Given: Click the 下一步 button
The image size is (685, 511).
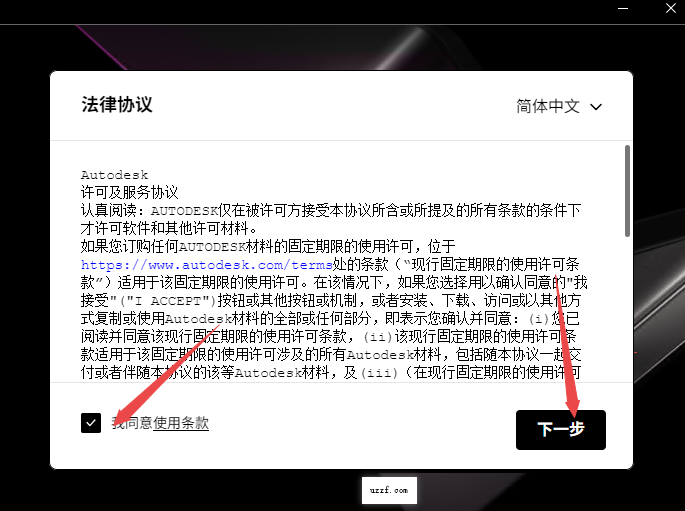Looking at the screenshot, I should 560,429.
